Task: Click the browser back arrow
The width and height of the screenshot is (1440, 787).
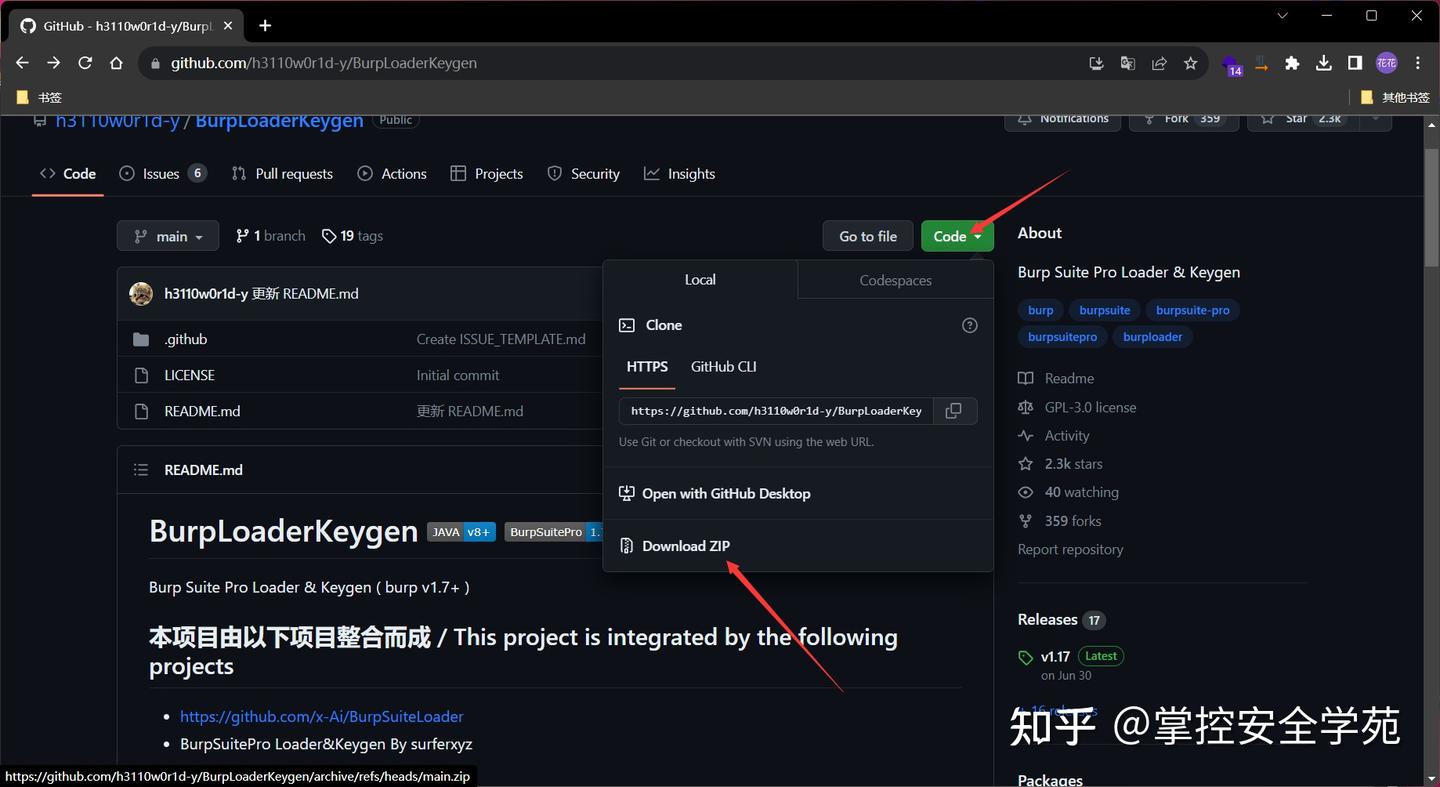Action: pos(22,63)
